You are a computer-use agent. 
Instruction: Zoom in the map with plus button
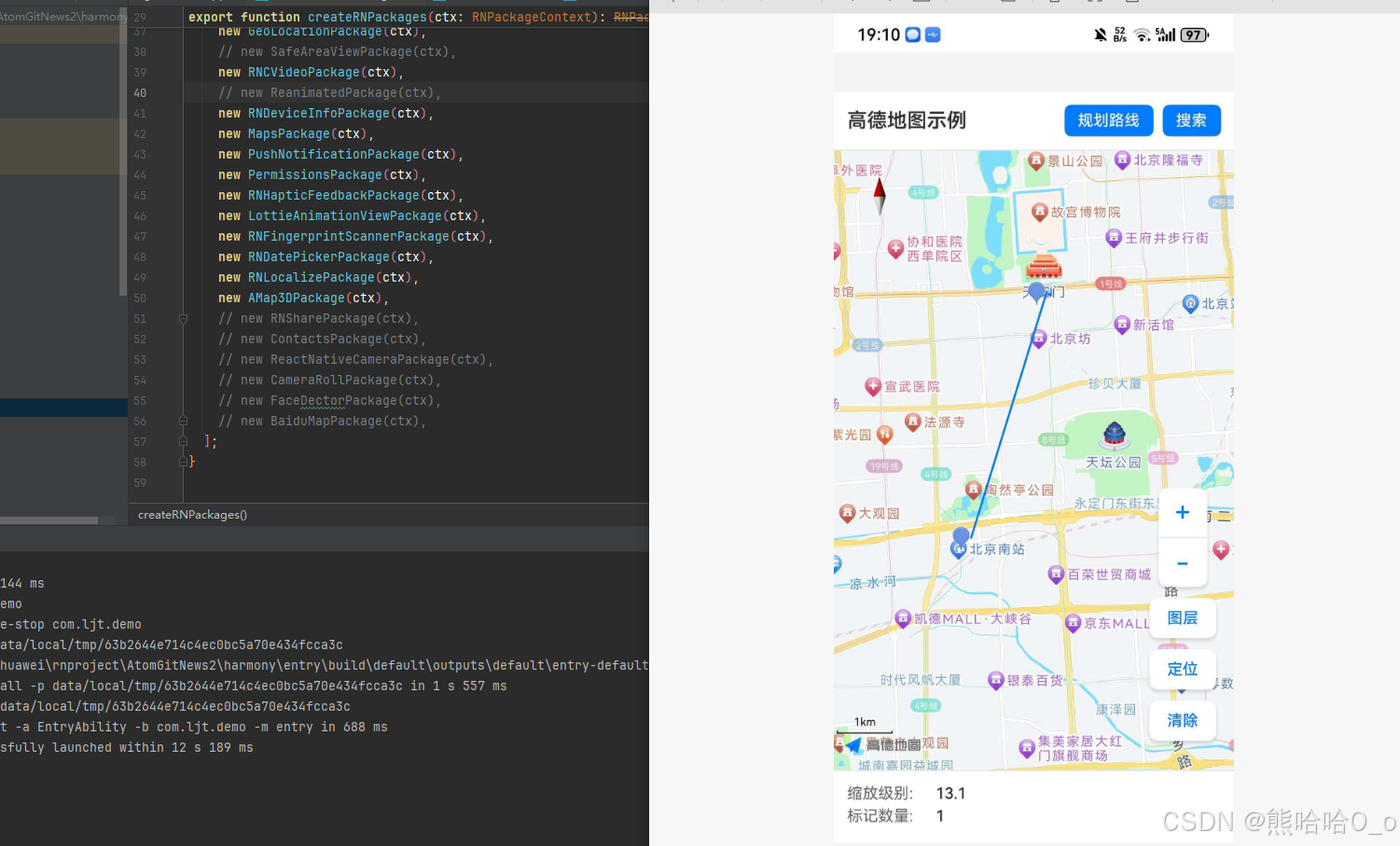(1182, 513)
